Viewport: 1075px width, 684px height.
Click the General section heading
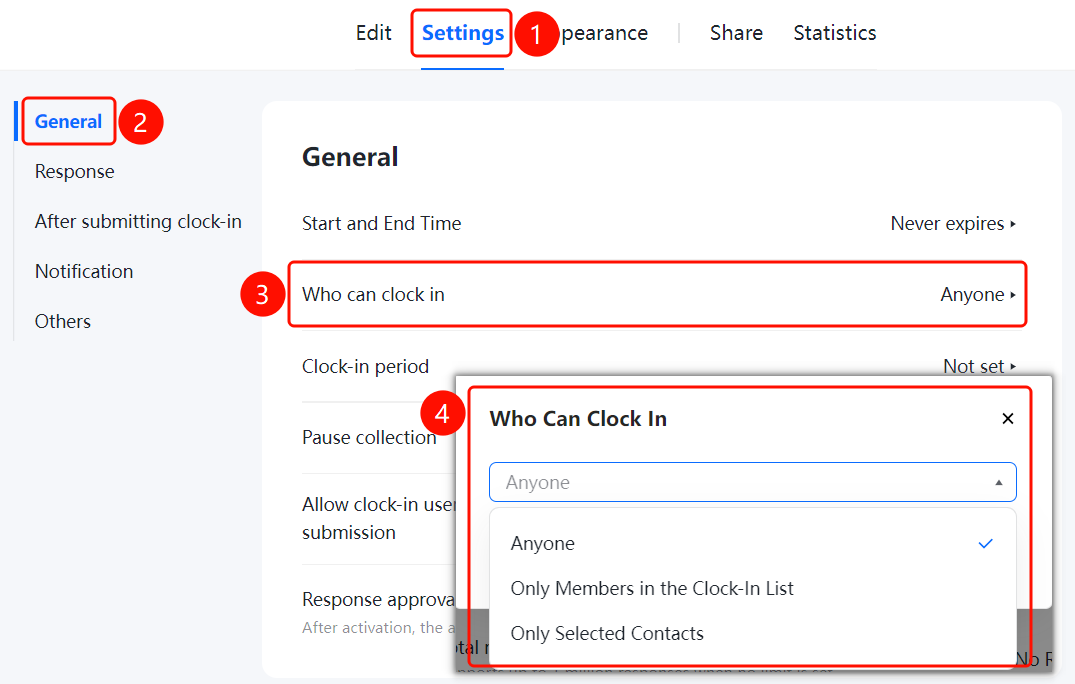350,157
